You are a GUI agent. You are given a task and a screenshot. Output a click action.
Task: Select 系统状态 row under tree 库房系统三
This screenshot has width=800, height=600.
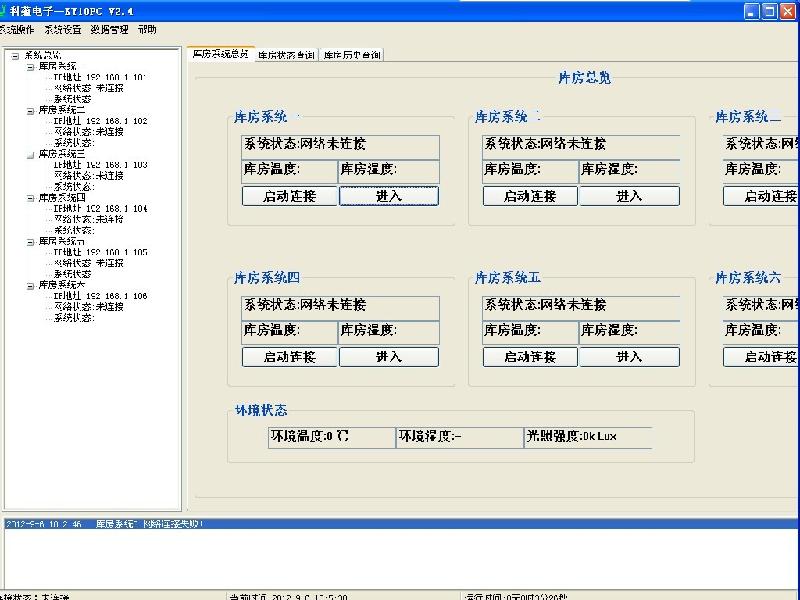tap(74, 187)
